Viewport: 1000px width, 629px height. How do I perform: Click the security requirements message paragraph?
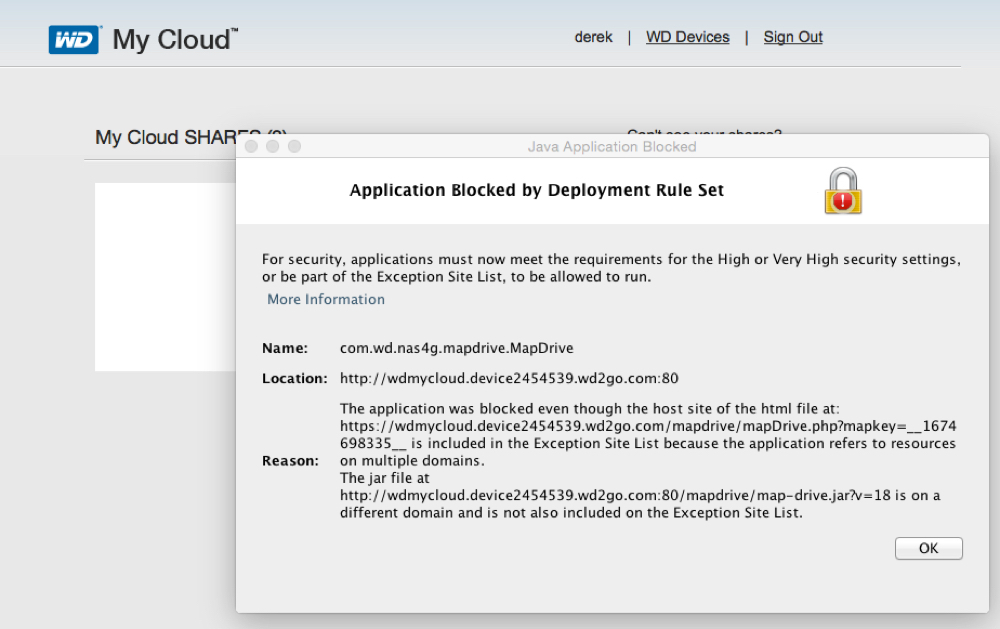coord(610,268)
